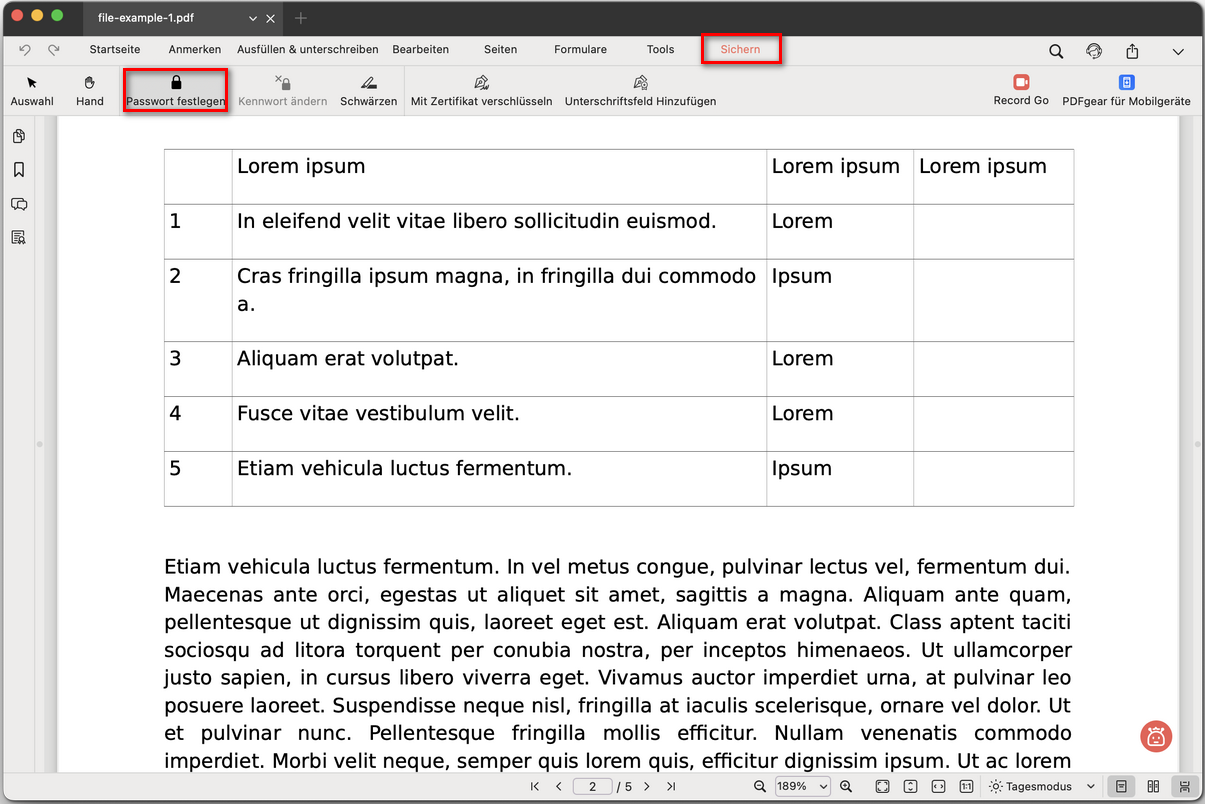
Task: Open the bookmarks sidebar panel
Action: pos(18,170)
